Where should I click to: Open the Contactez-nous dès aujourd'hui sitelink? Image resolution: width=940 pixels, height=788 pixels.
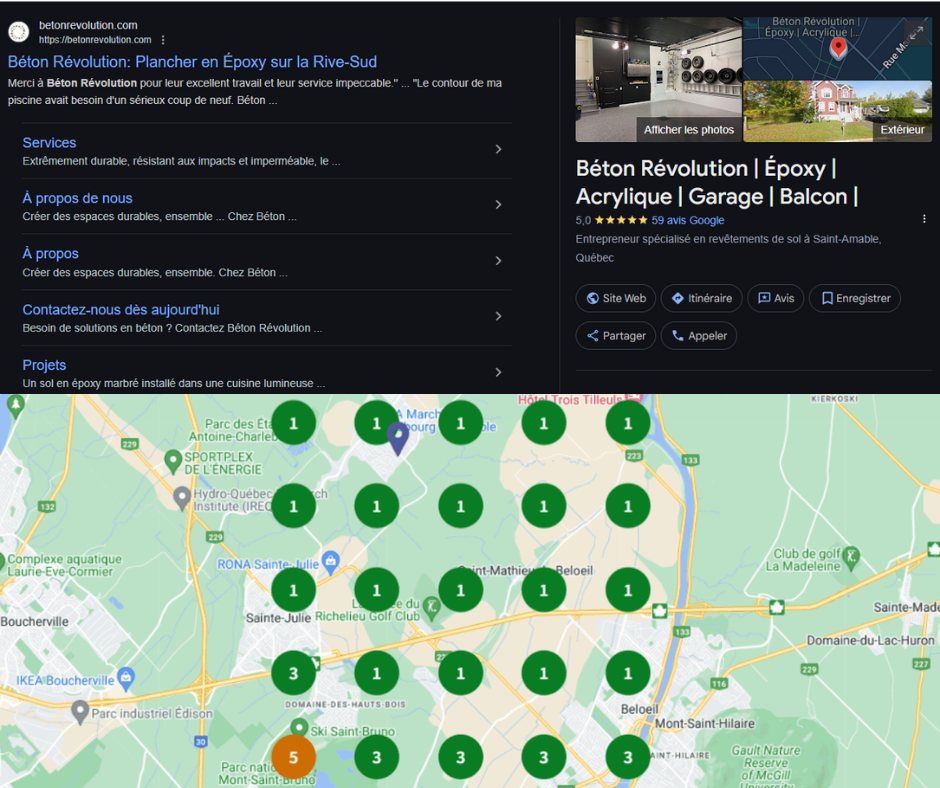[x=121, y=309]
